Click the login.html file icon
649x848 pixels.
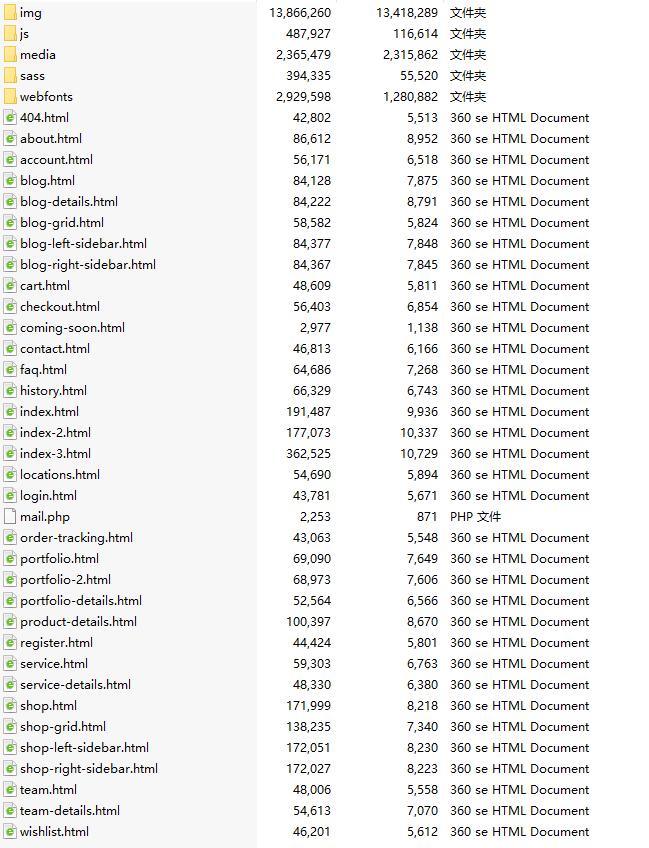tap(10, 495)
